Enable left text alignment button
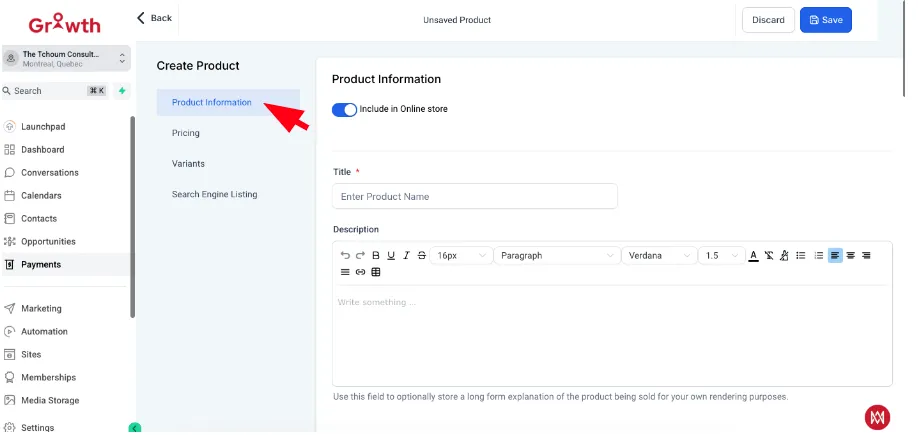This screenshot has height=435, width=919. click(x=835, y=256)
